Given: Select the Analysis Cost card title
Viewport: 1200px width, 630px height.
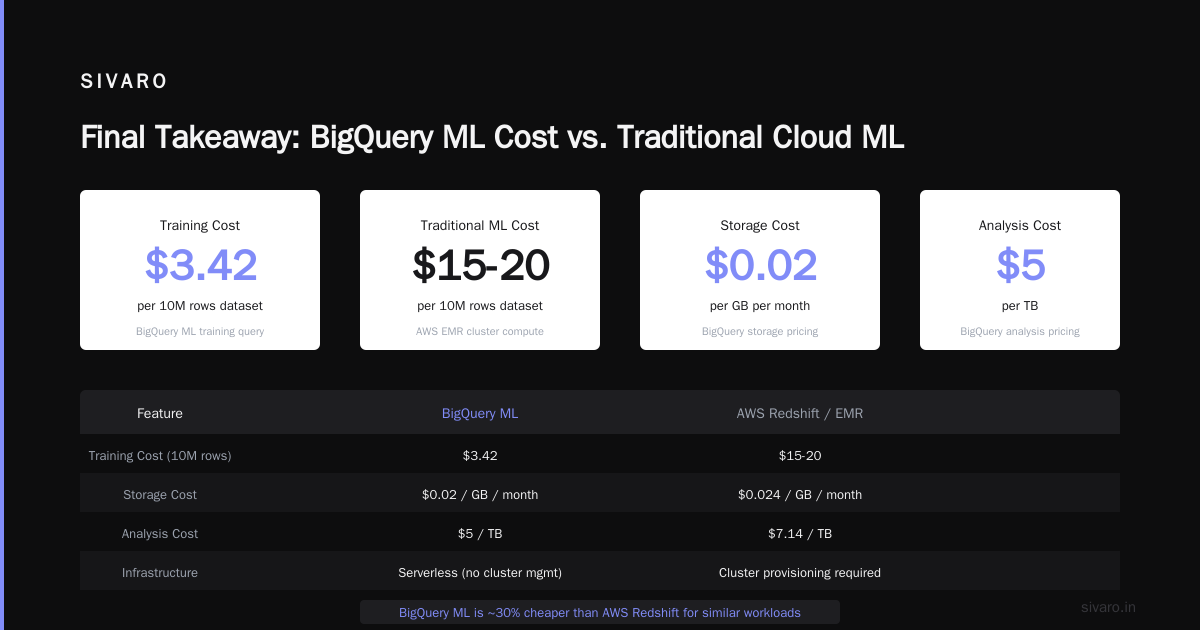Looking at the screenshot, I should click(x=1020, y=226).
